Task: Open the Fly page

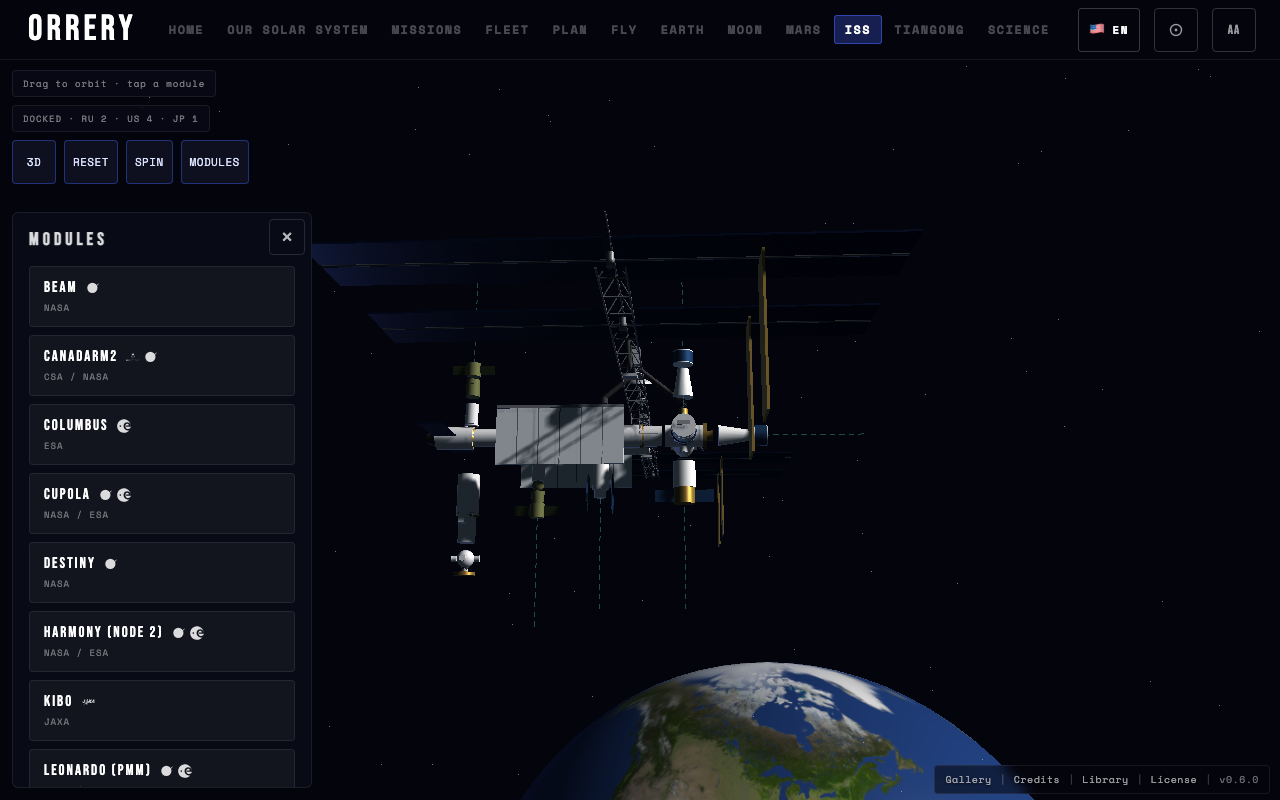Action: pyautogui.click(x=624, y=30)
